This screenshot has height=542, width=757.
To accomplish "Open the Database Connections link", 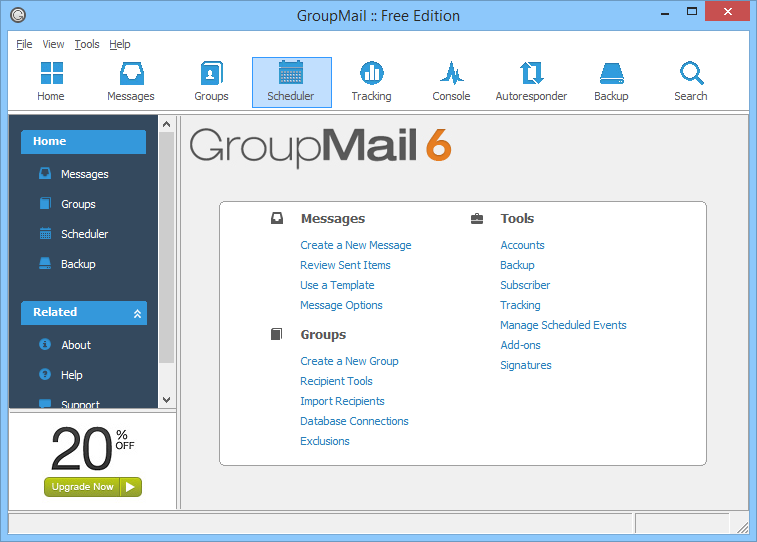I will tap(354, 421).
